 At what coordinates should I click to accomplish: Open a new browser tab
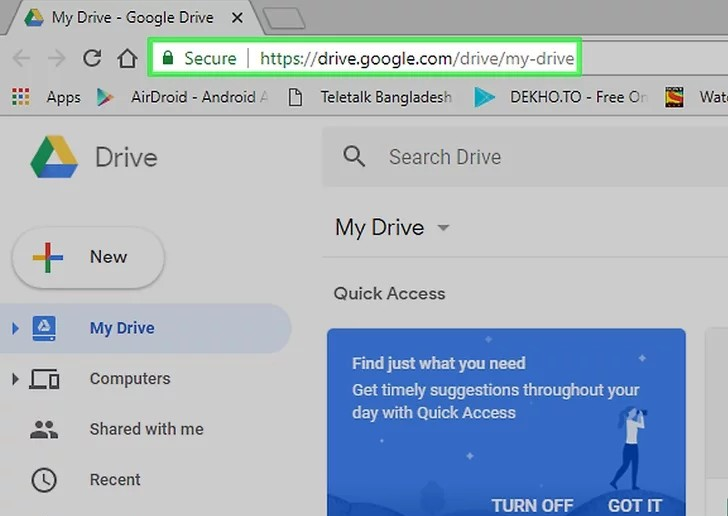point(284,17)
